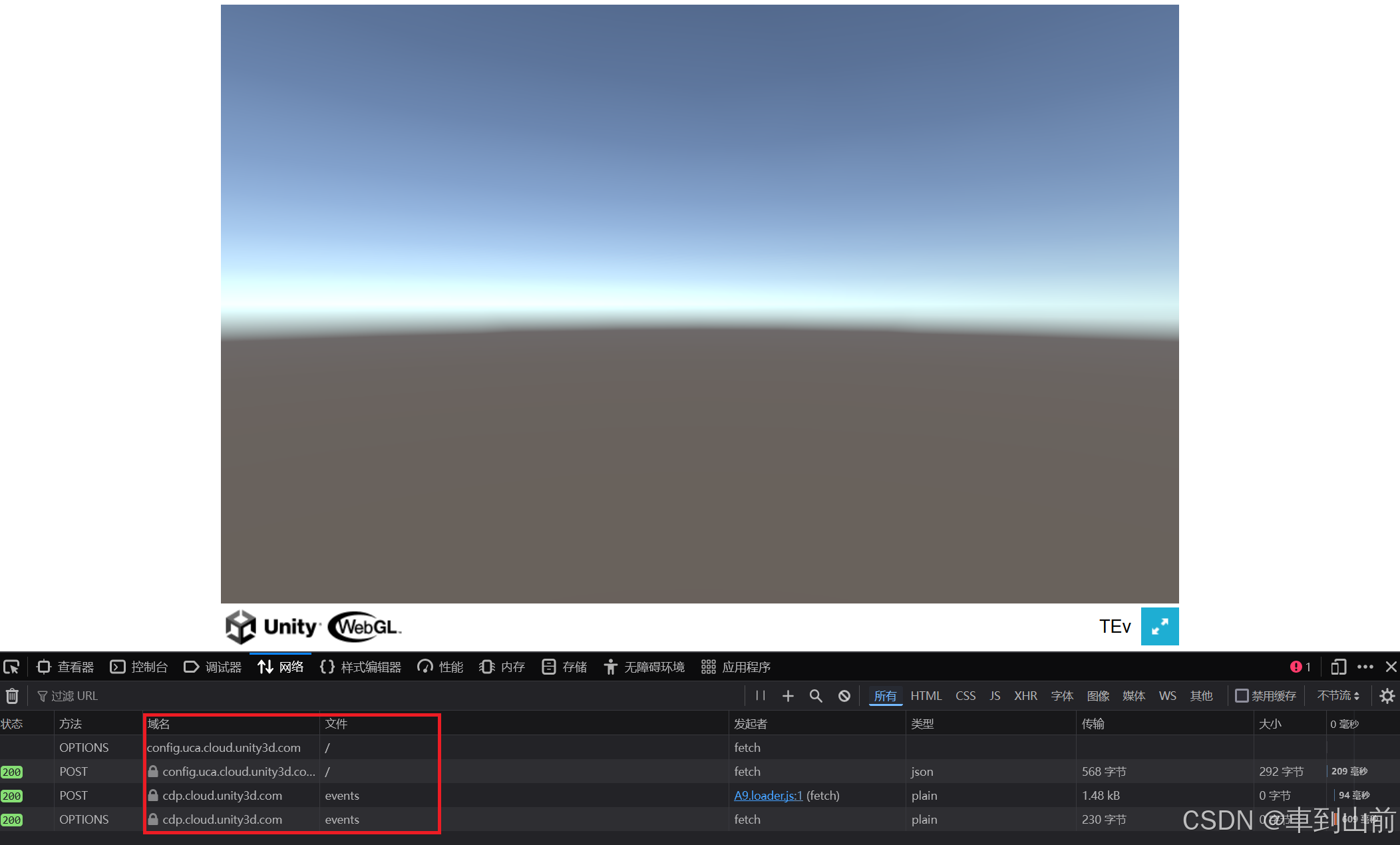Click the block URL icon
The image size is (1400, 845).
844,696
